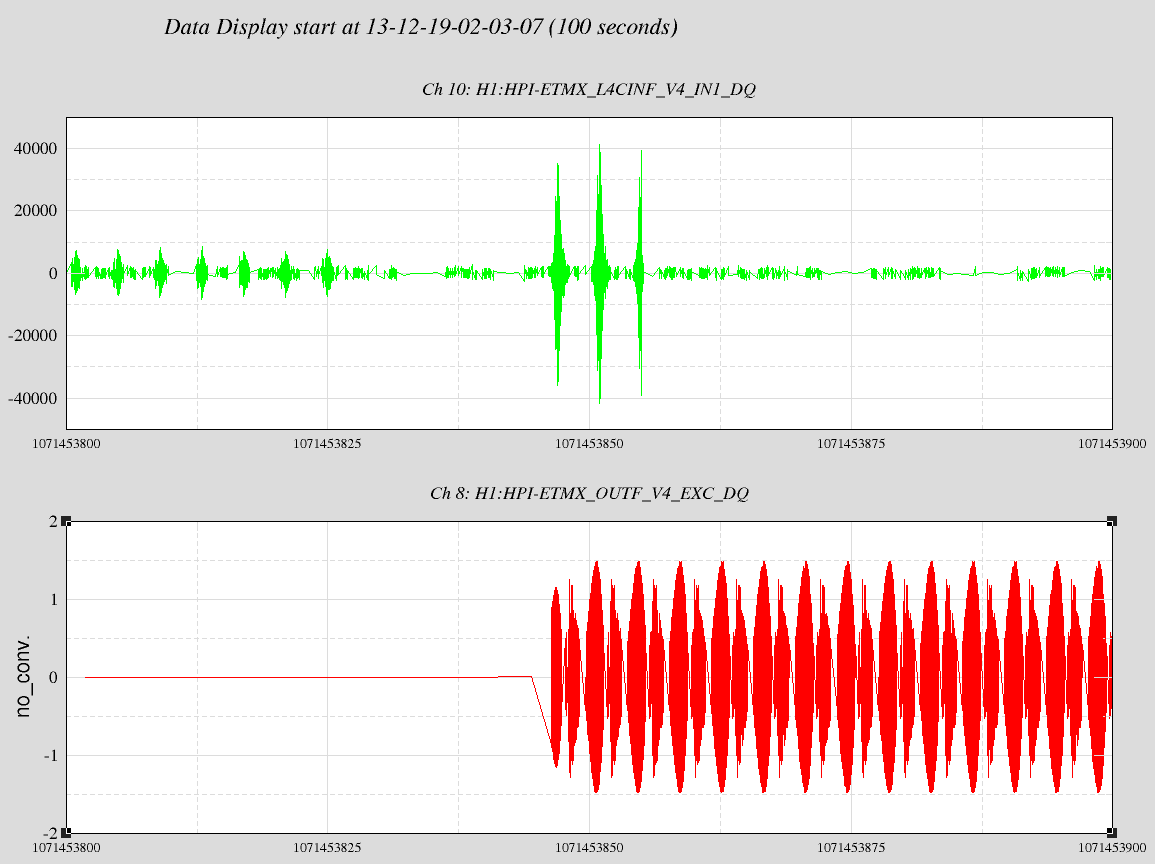Click the tallest green spike in the Ch 10 plot
This screenshot has width=1155, height=864.
pos(600,273)
